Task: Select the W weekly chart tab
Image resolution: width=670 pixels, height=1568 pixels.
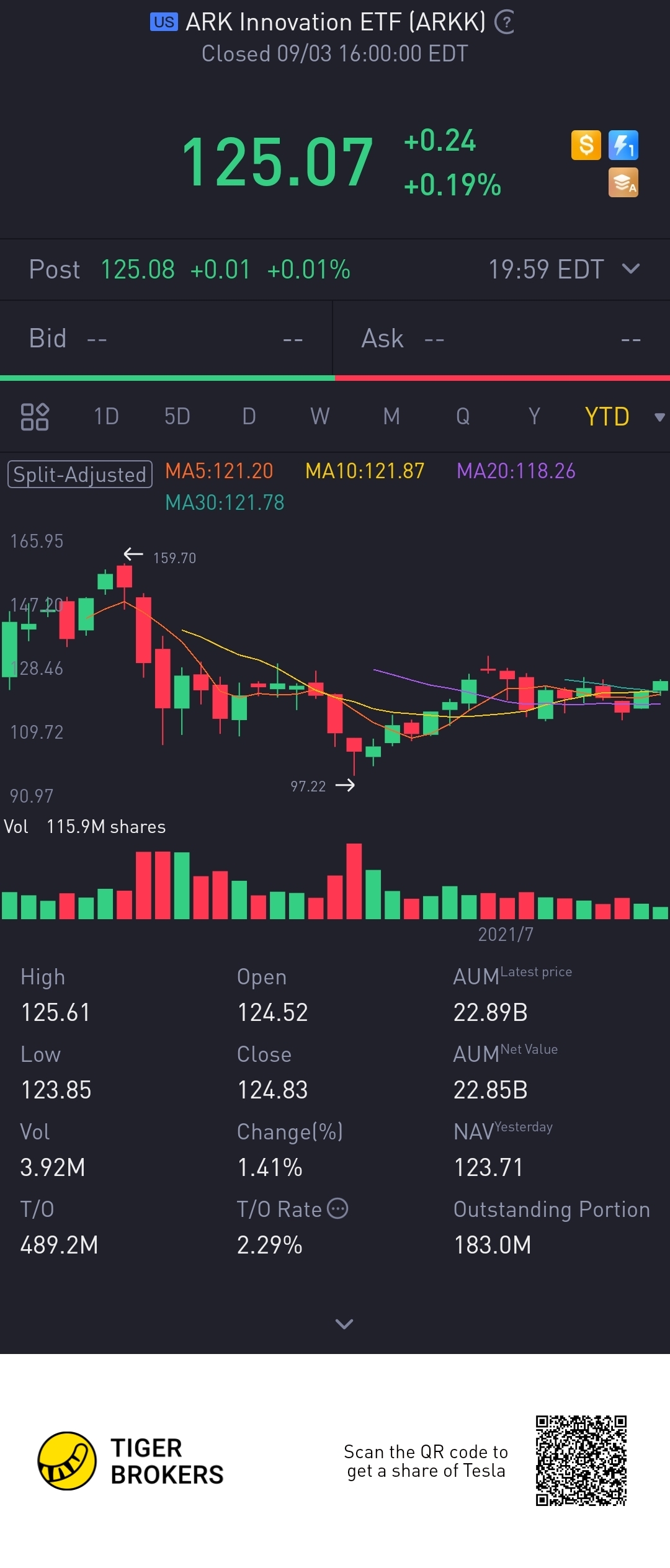Action: click(x=320, y=416)
